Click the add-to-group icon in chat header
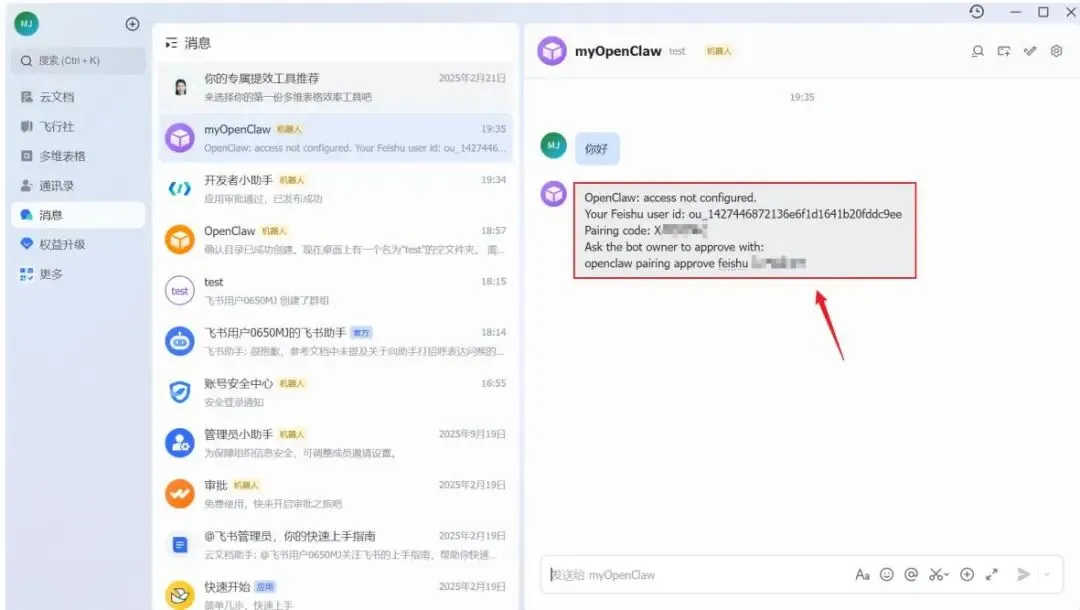 tap(1004, 51)
